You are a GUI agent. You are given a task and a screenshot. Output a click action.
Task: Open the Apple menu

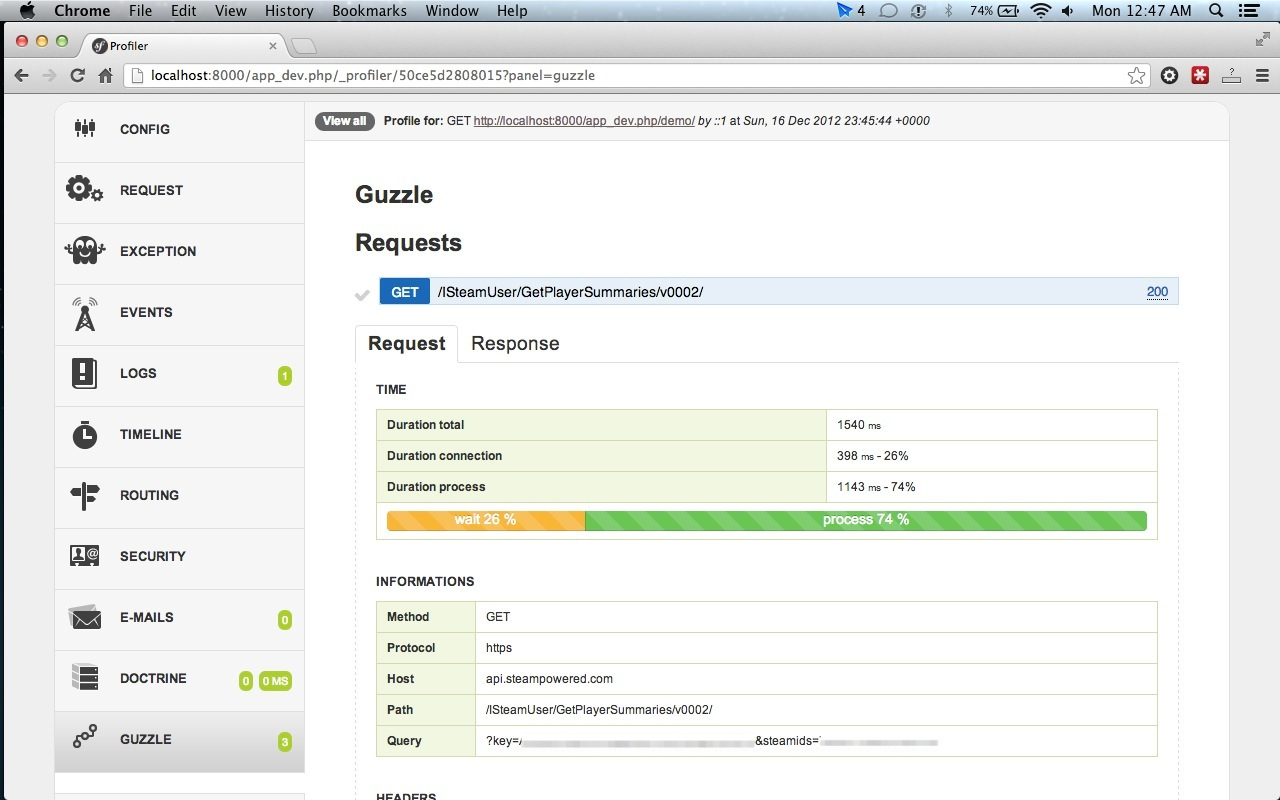[x=27, y=10]
